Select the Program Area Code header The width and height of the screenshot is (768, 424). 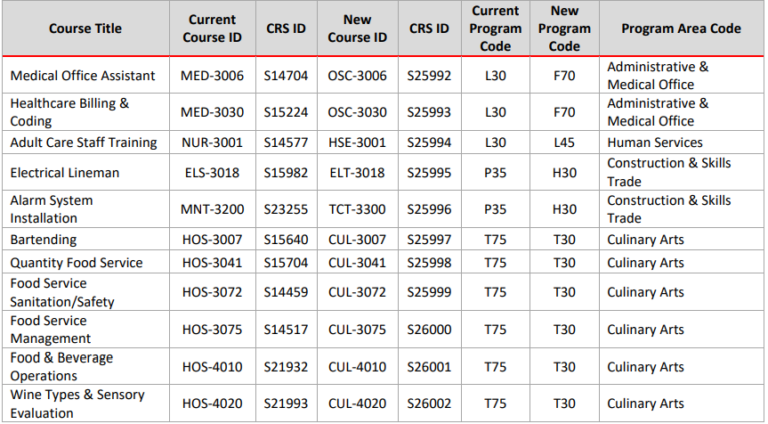click(x=681, y=29)
